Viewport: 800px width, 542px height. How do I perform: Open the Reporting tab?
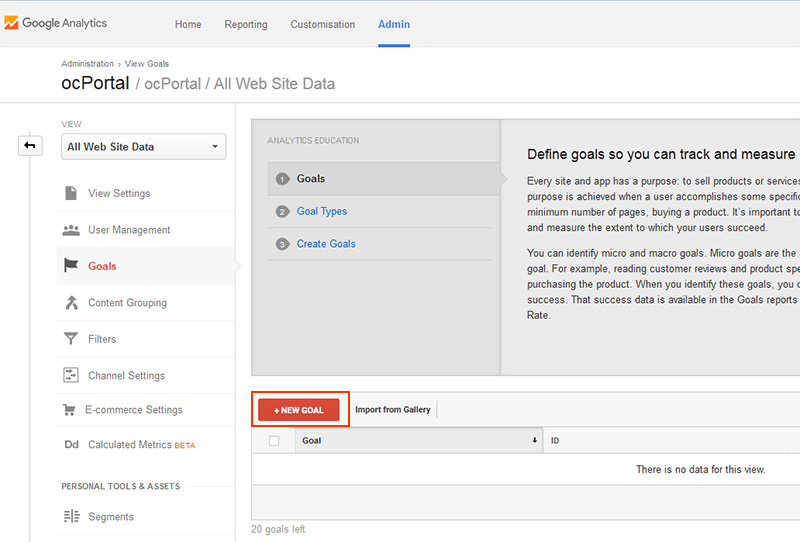pos(246,24)
